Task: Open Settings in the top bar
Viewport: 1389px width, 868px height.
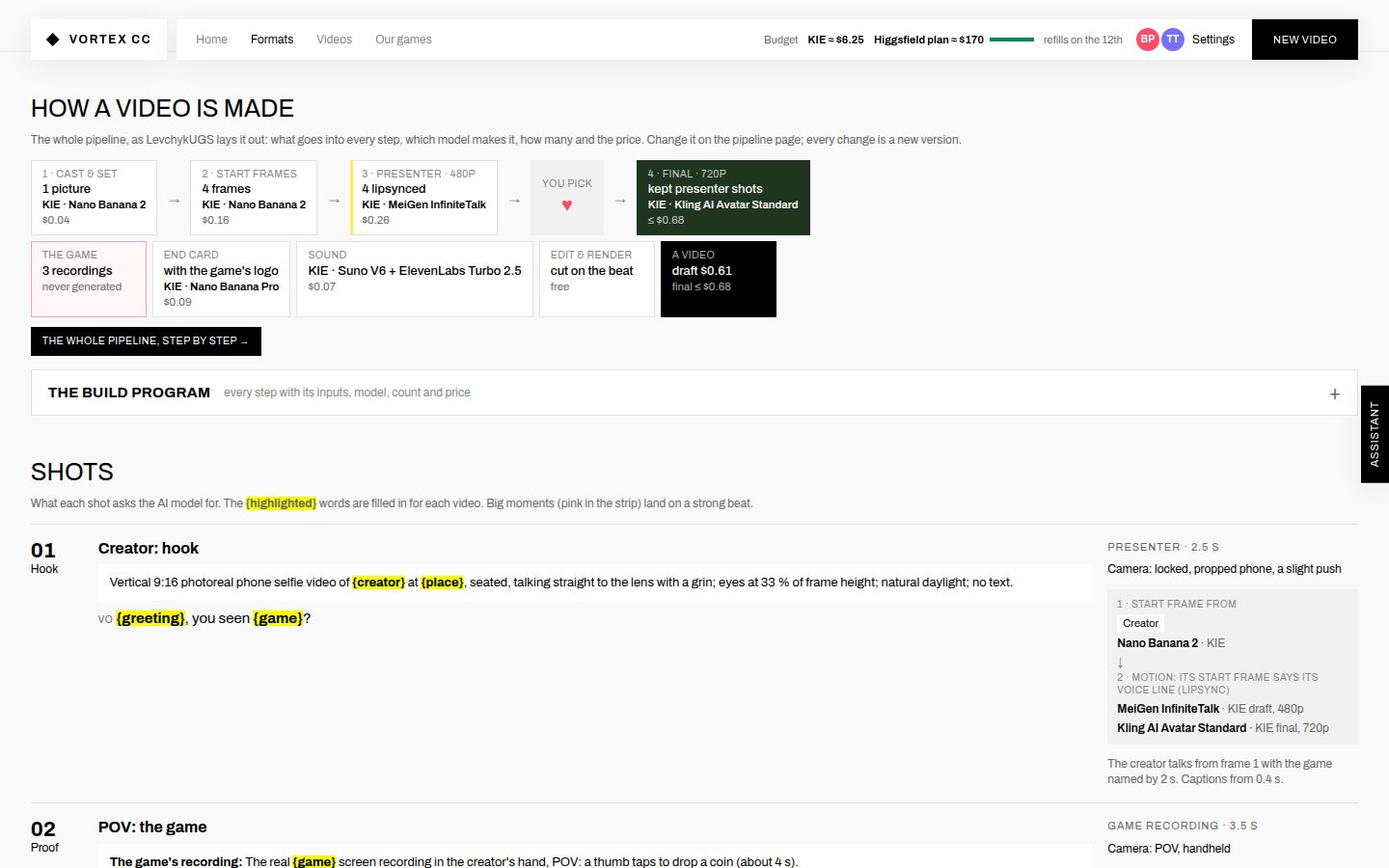Action: pos(1213,40)
